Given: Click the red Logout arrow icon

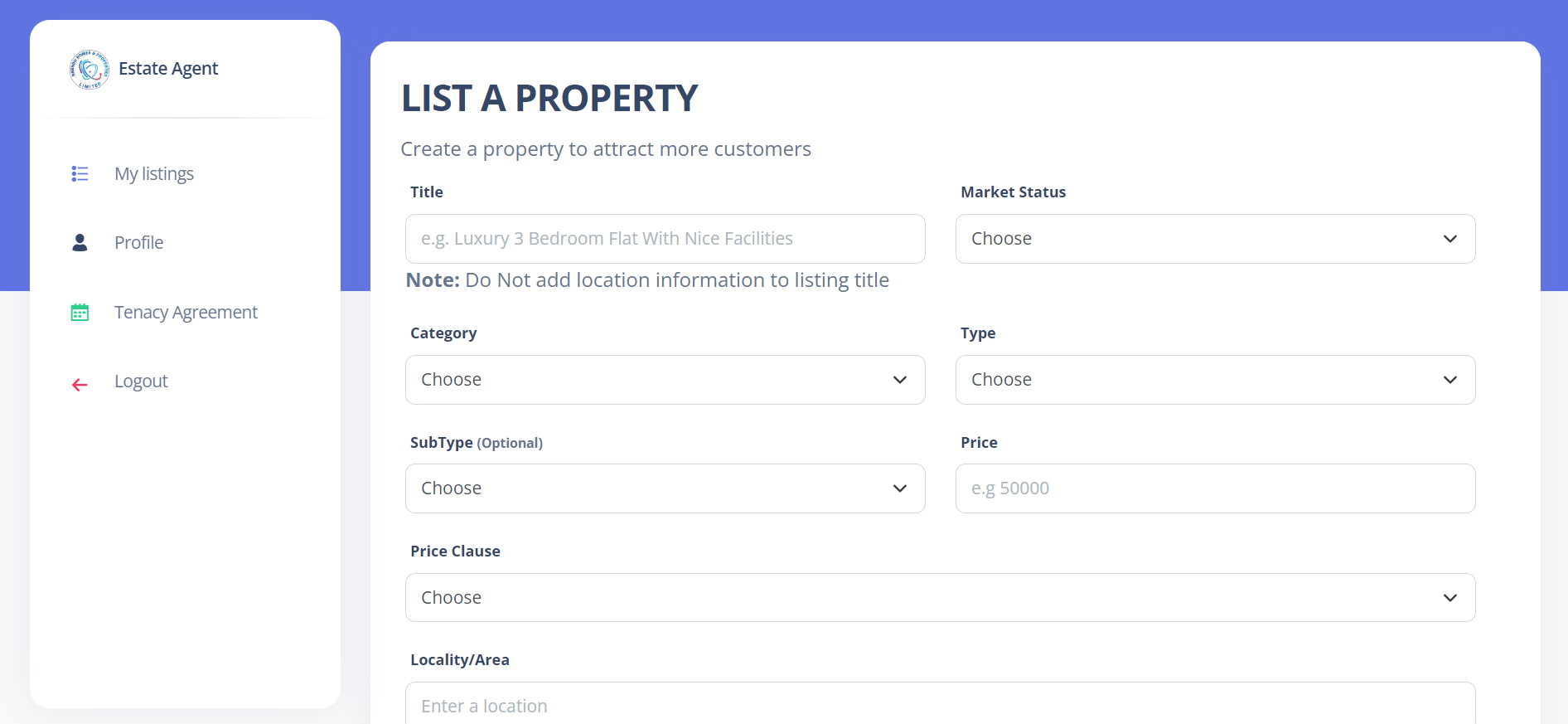Looking at the screenshot, I should tap(80, 385).
